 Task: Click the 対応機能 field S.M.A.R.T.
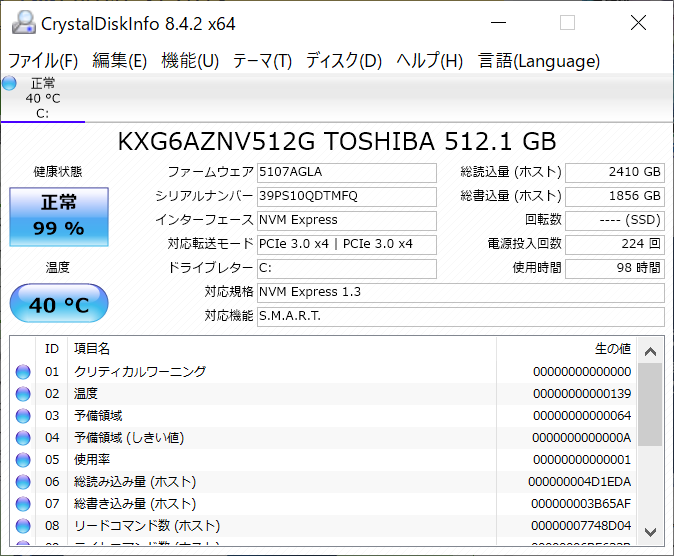click(x=461, y=317)
